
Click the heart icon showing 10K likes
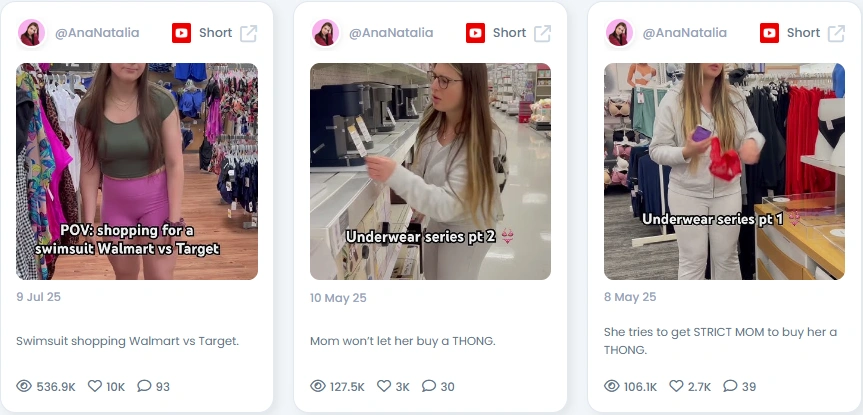click(95, 386)
